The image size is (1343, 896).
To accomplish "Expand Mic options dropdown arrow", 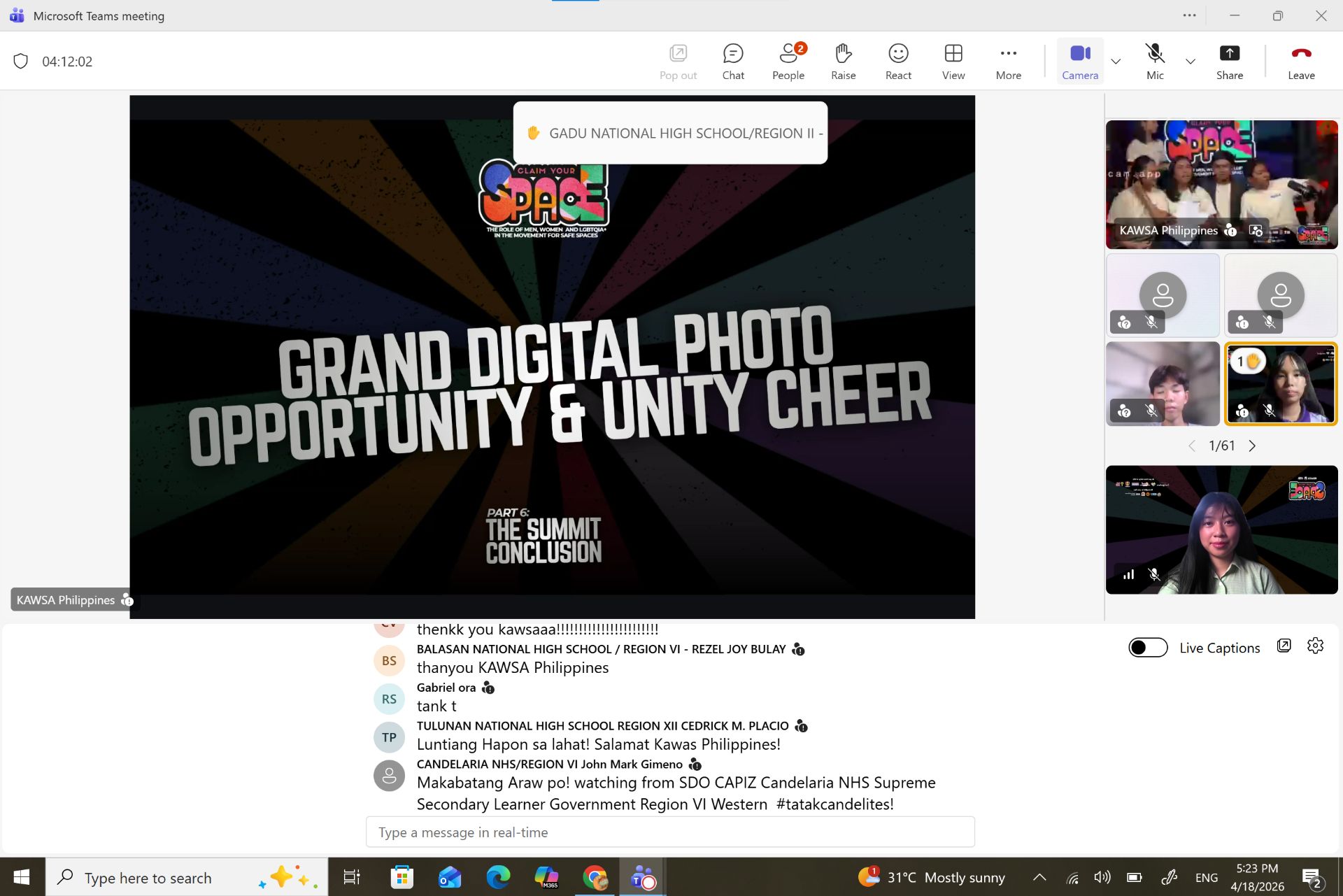I will pyautogui.click(x=1191, y=62).
